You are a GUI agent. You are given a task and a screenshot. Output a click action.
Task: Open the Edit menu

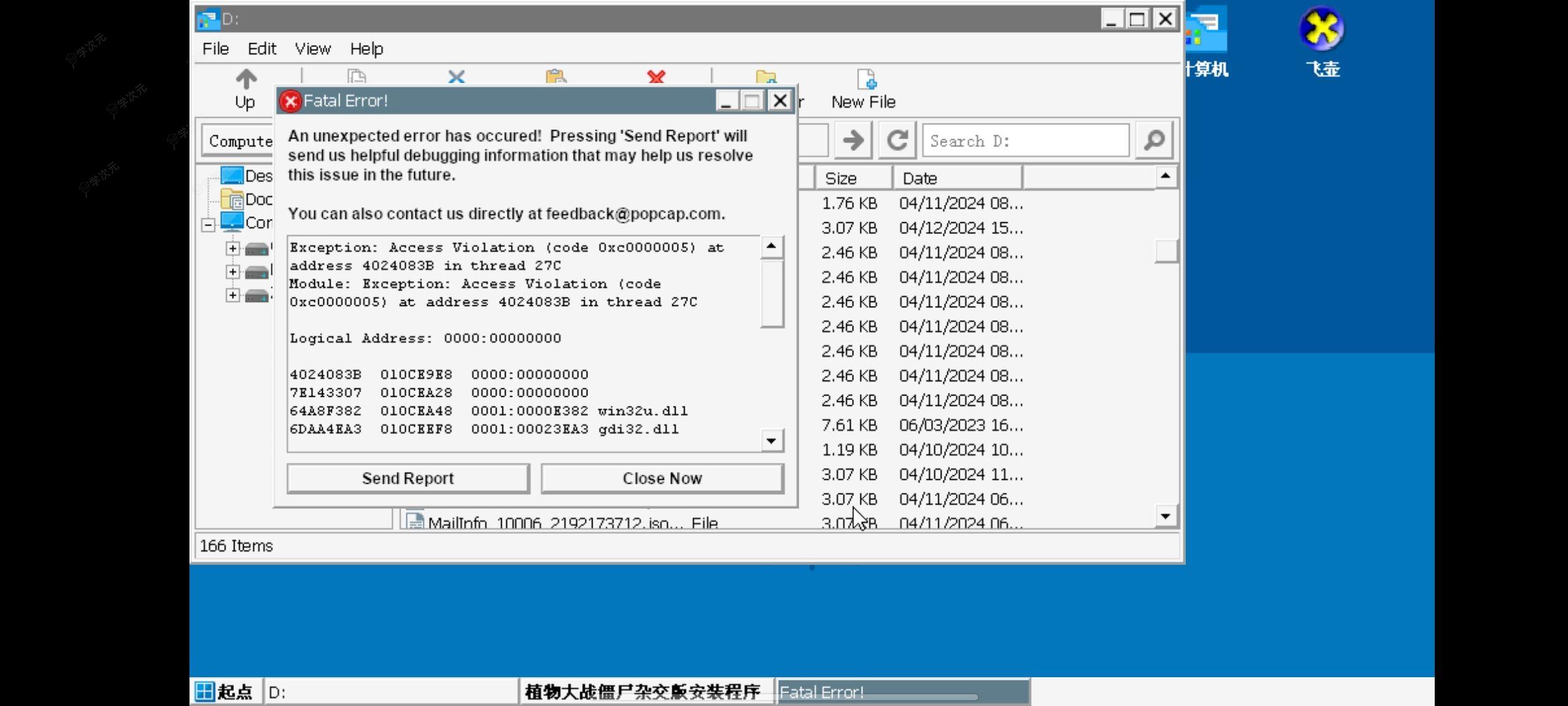(261, 48)
